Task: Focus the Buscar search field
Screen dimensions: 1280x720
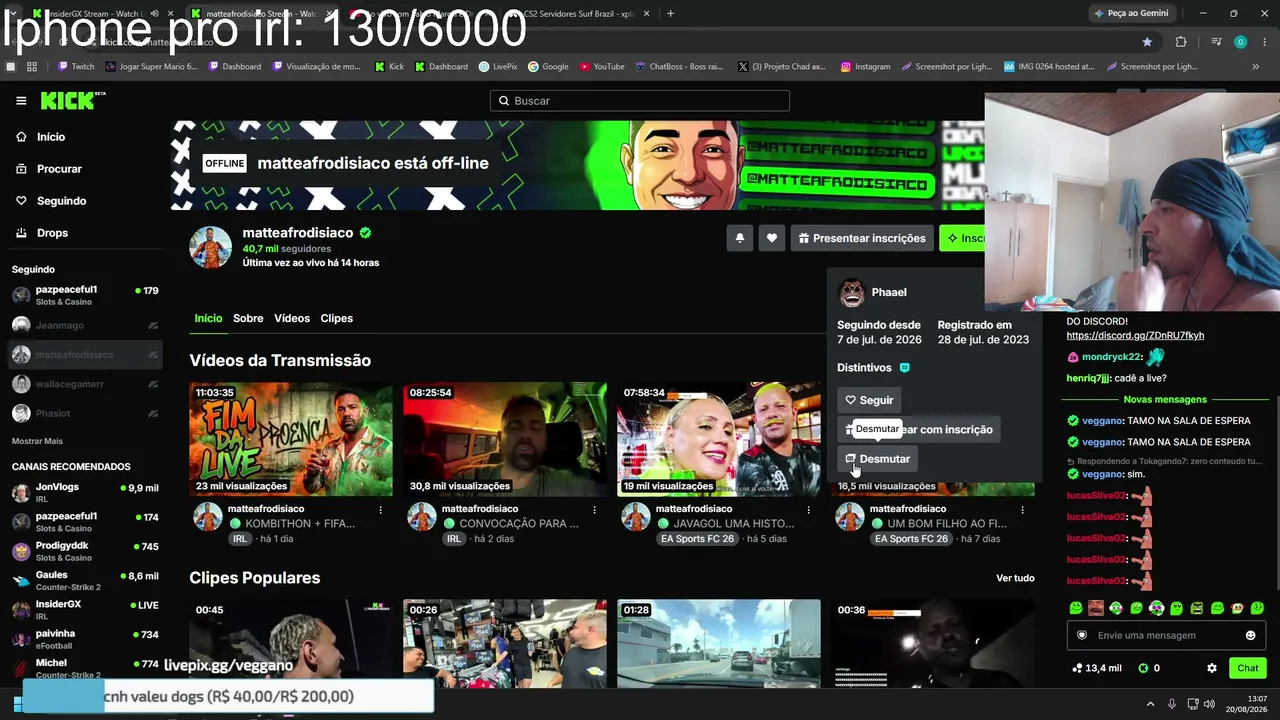Action: pos(640,101)
